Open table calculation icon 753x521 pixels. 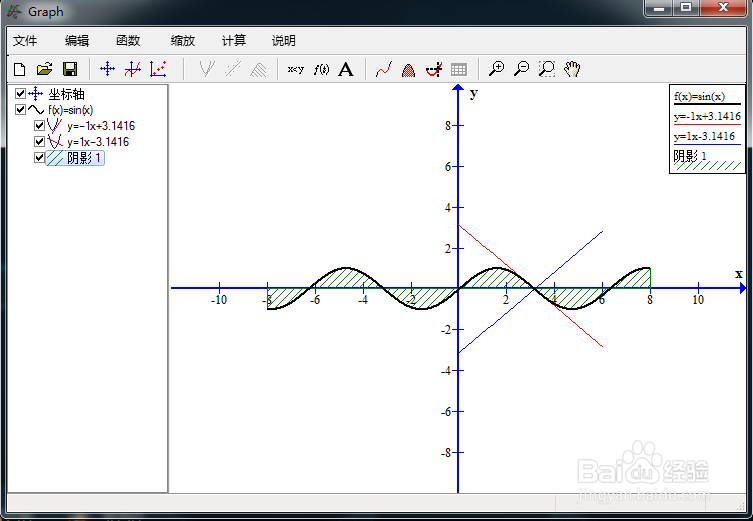pos(459,70)
